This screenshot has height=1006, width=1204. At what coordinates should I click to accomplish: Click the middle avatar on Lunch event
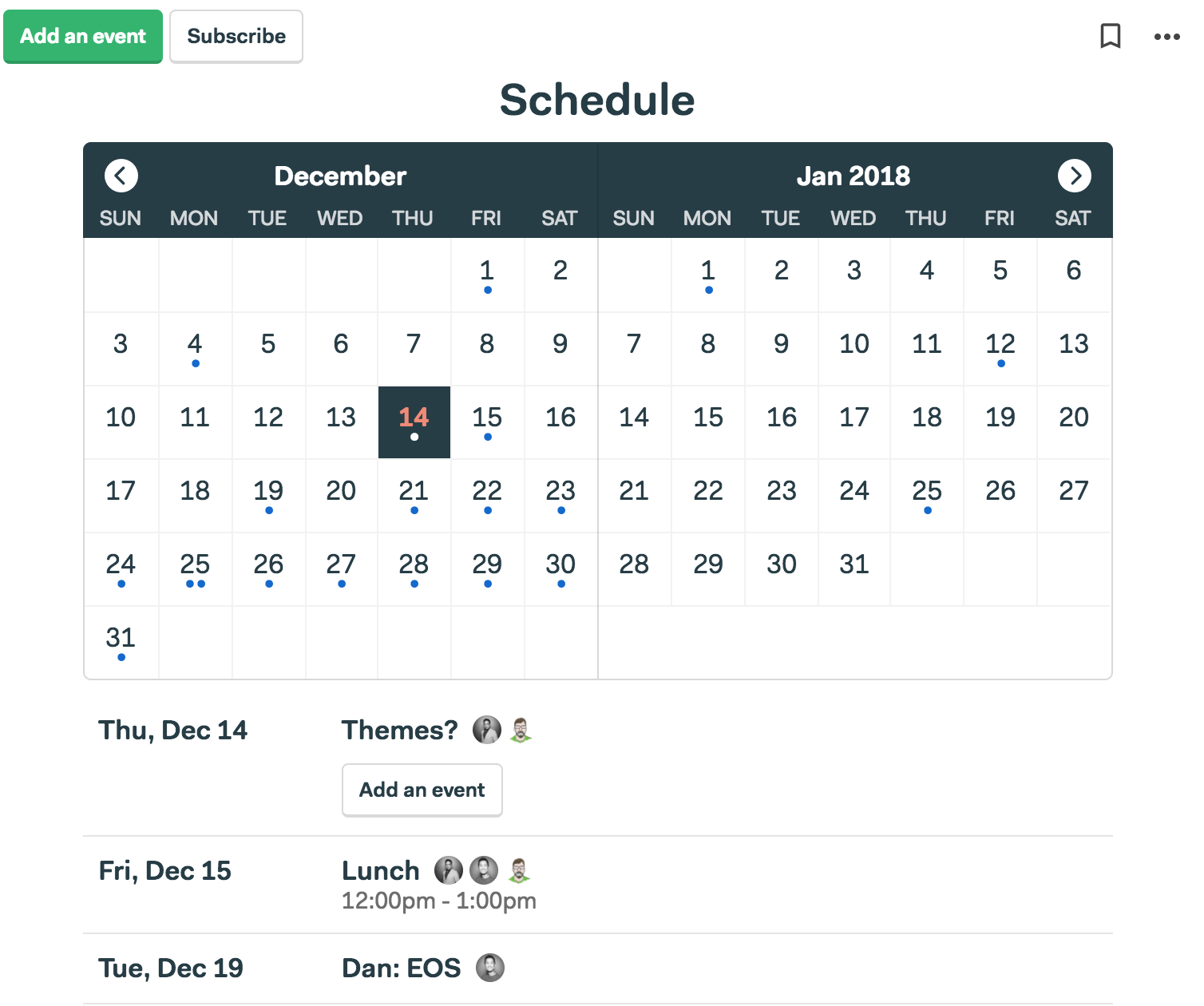484,870
